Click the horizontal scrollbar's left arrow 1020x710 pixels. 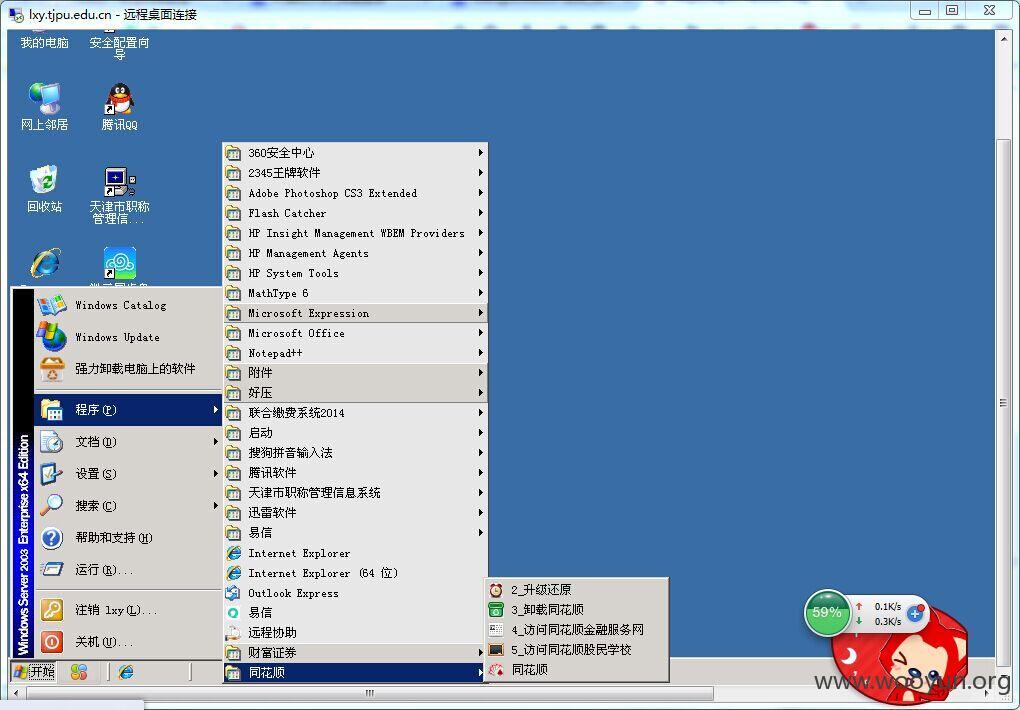[x=16, y=693]
